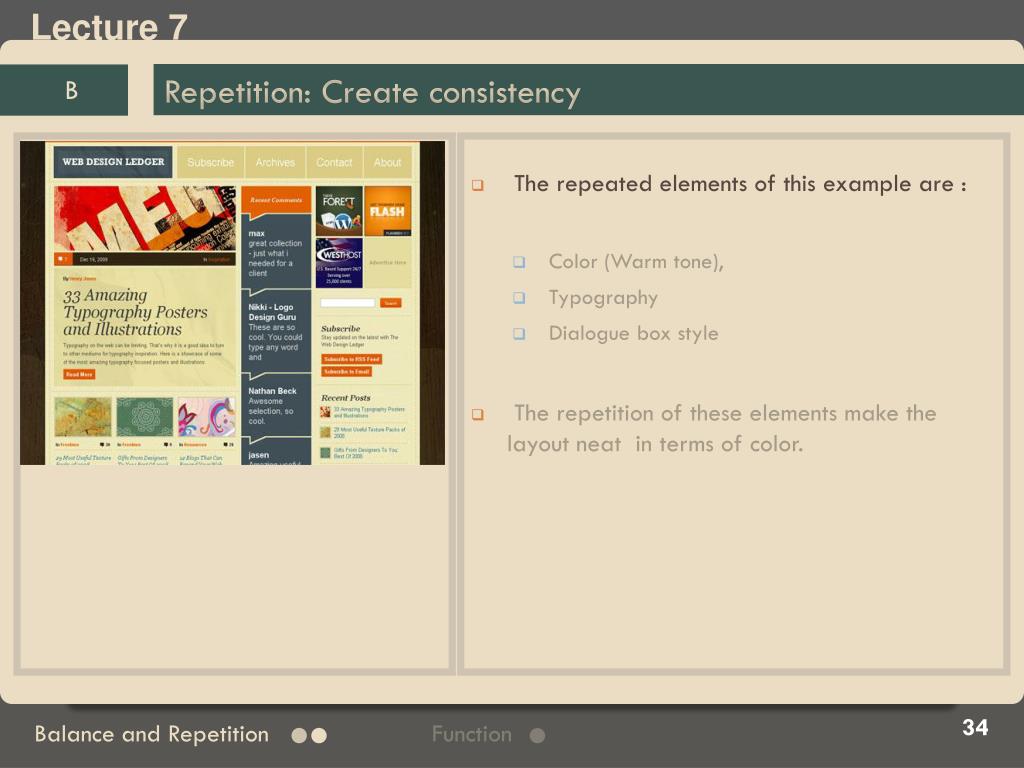The width and height of the screenshot is (1024, 768).
Task: Click the second dot beside 'Balance and Repetition'
Action: pyautogui.click(x=319, y=736)
